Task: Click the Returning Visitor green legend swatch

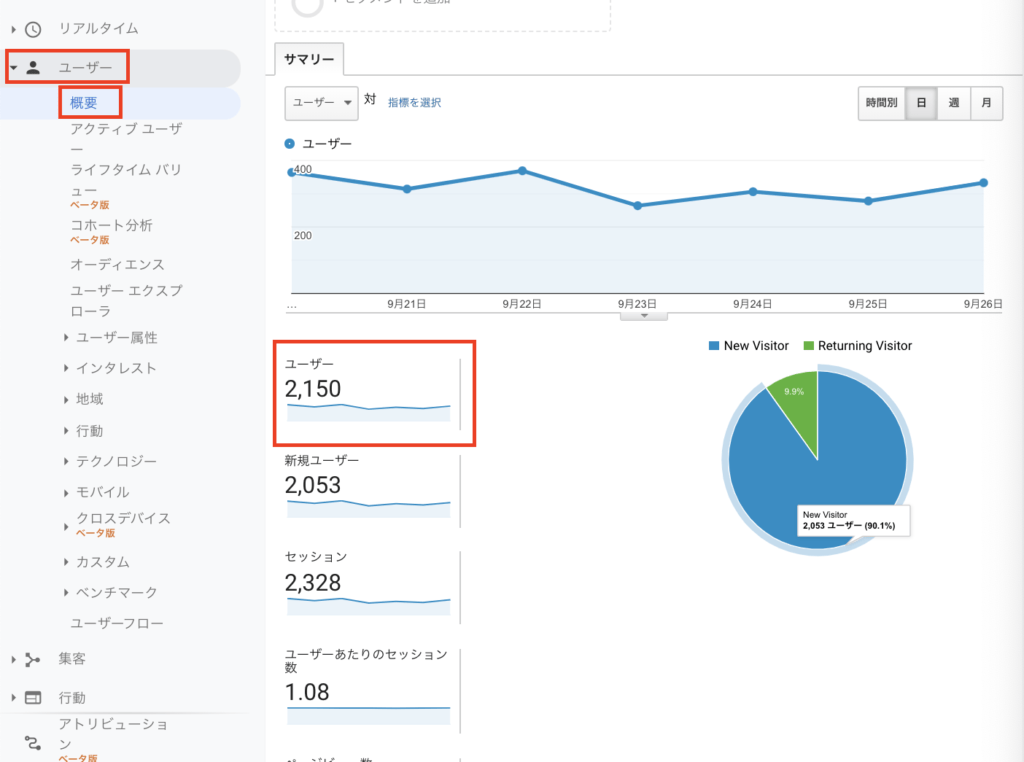Action: (808, 346)
